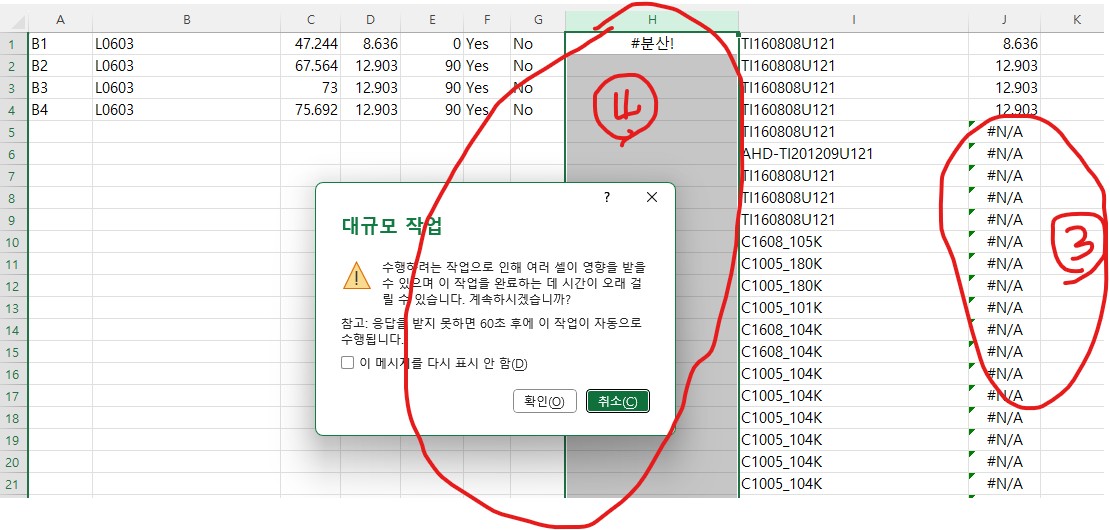Select row 21 header
Viewport: 1110px width, 530px height.
point(13,484)
